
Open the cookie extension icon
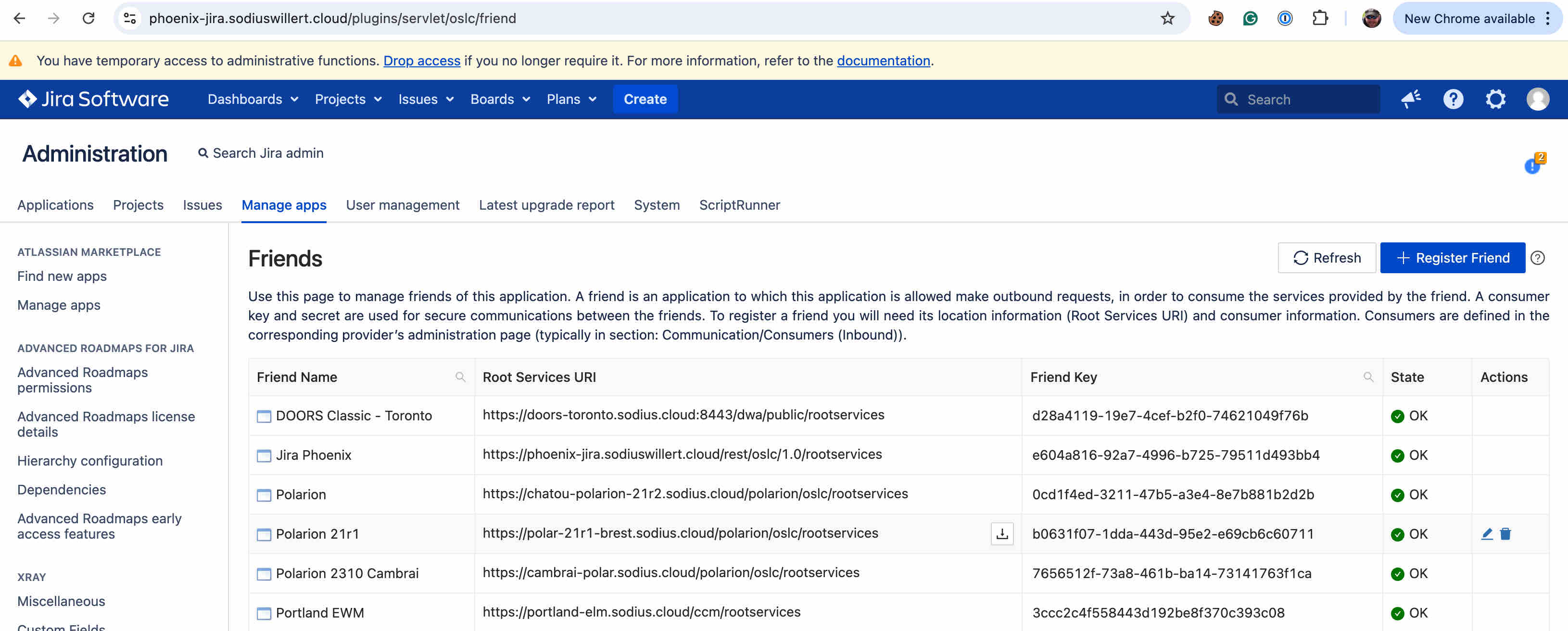pos(1215,18)
